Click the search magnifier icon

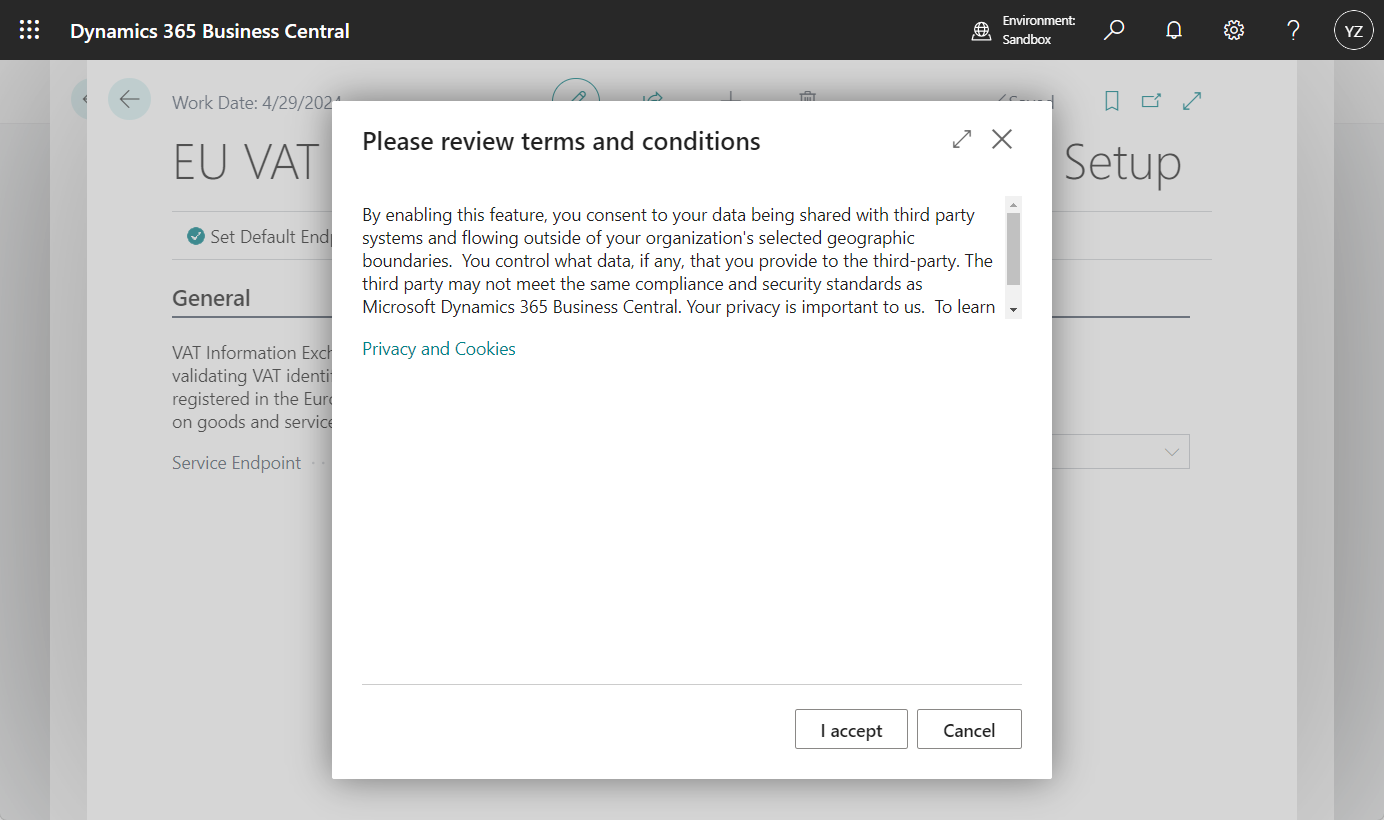click(x=1114, y=30)
